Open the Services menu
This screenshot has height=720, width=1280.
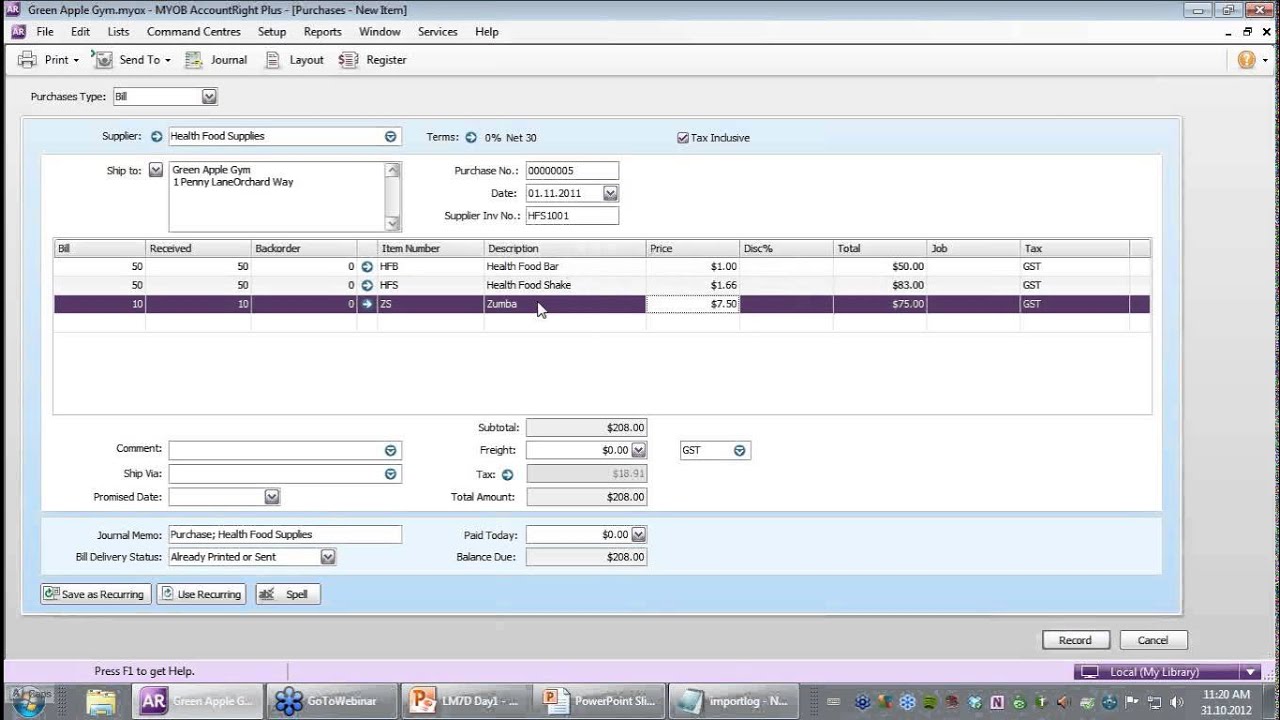coord(437,32)
